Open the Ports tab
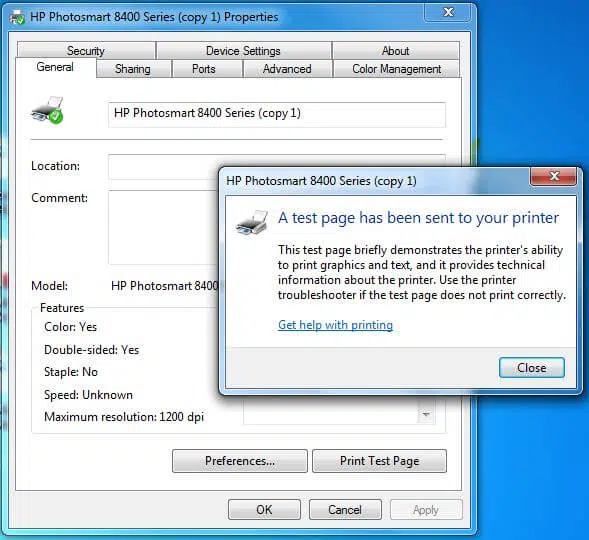The image size is (589, 540). pos(204,69)
